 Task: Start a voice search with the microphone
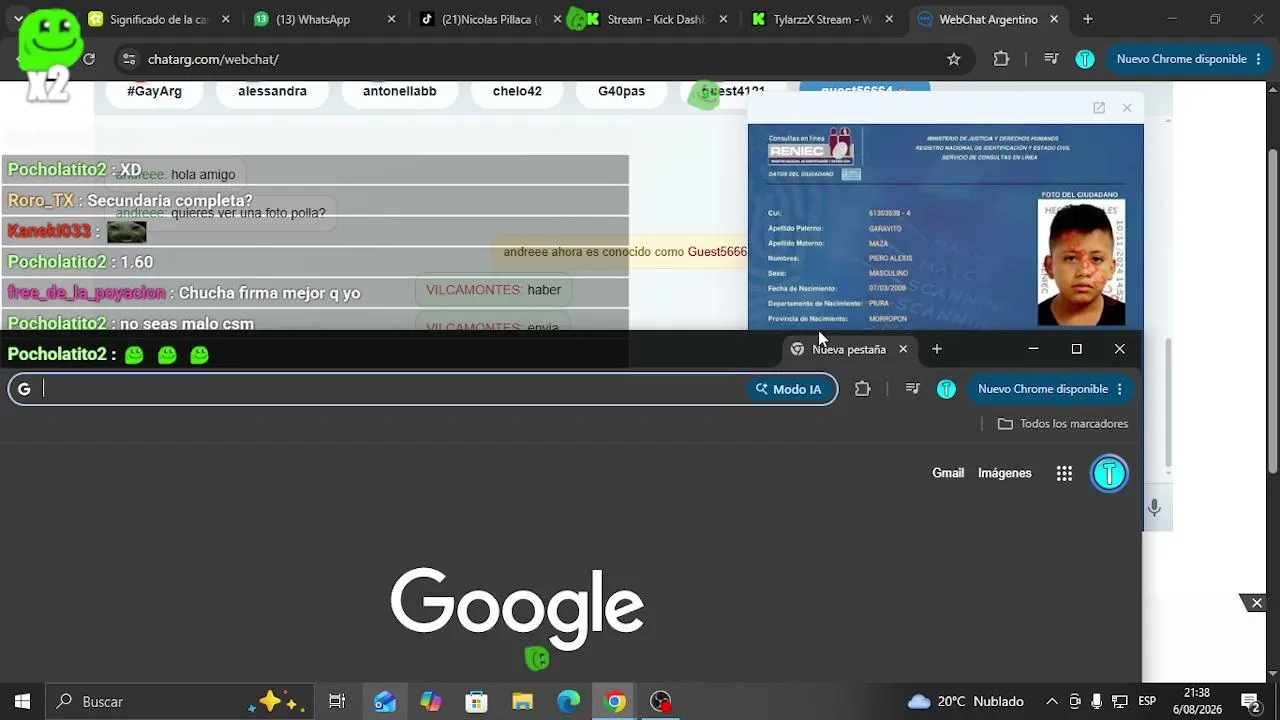pyautogui.click(x=1154, y=507)
